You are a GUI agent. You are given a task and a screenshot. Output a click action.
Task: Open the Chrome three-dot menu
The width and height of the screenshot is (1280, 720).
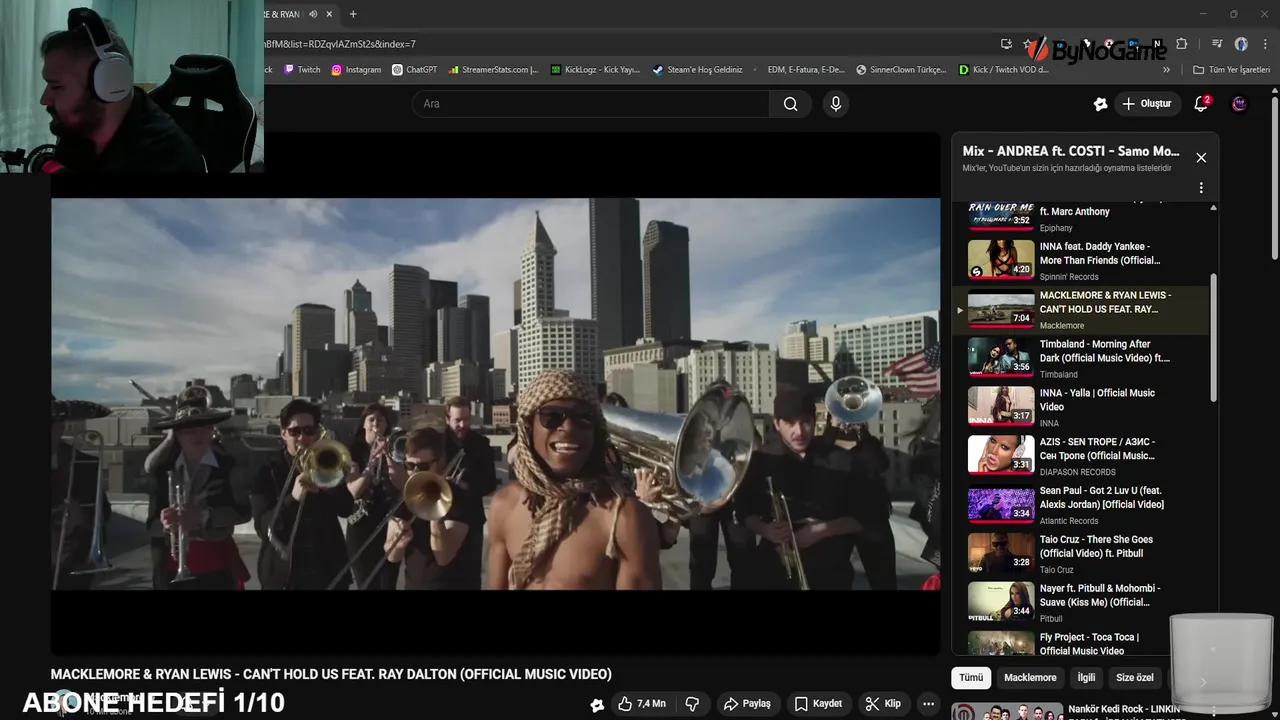click(x=1263, y=44)
